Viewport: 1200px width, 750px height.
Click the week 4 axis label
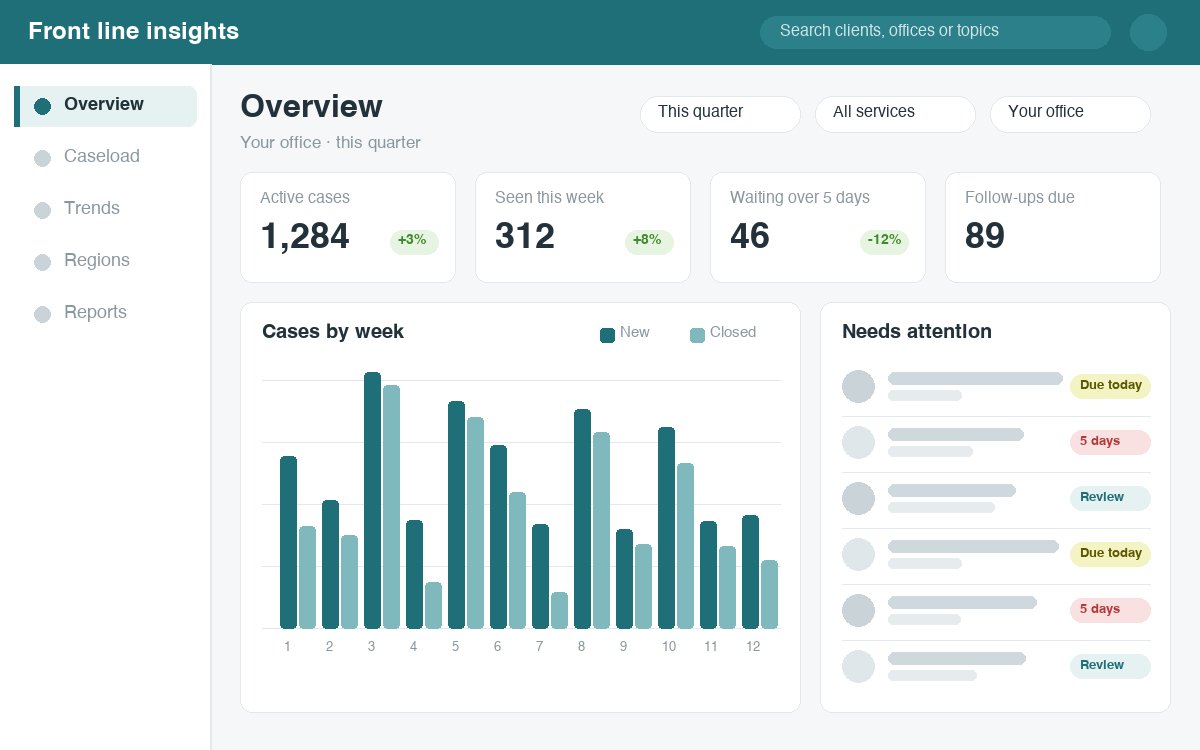click(x=413, y=647)
